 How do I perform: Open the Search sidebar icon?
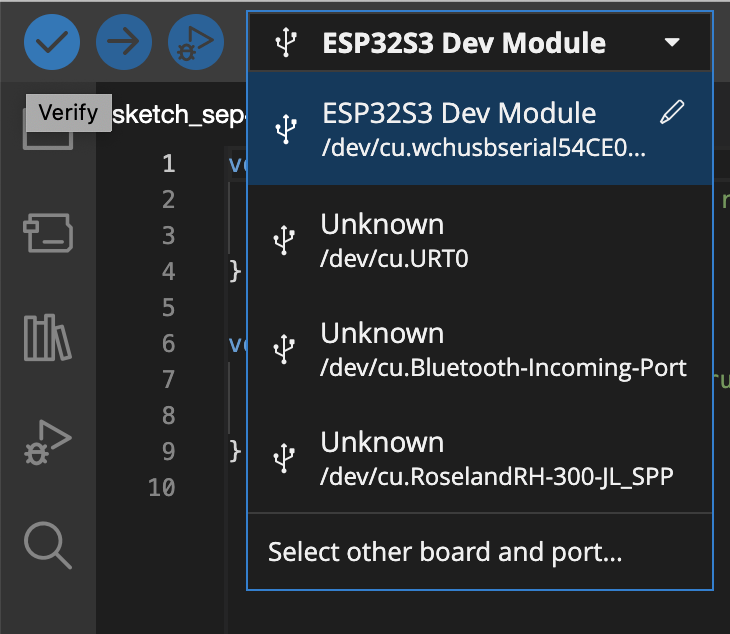tap(48, 545)
